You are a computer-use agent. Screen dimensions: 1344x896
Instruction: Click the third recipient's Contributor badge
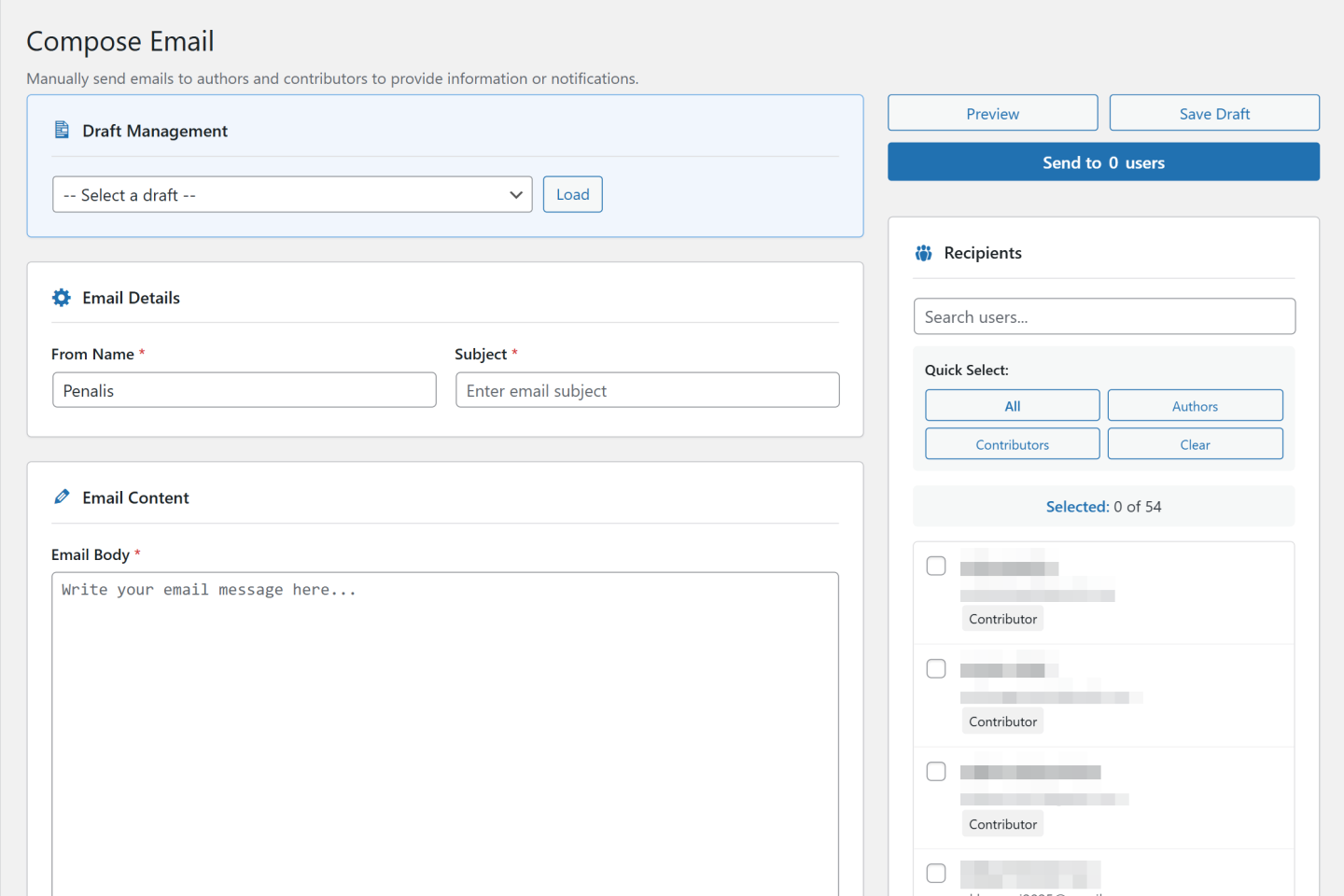(x=1002, y=824)
